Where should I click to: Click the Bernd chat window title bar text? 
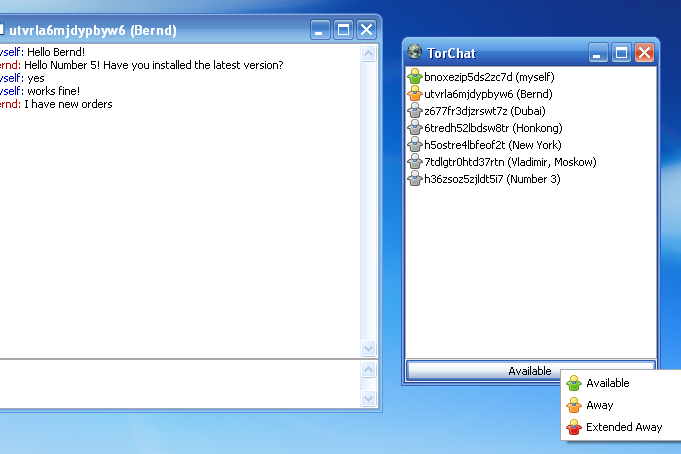(x=93, y=30)
